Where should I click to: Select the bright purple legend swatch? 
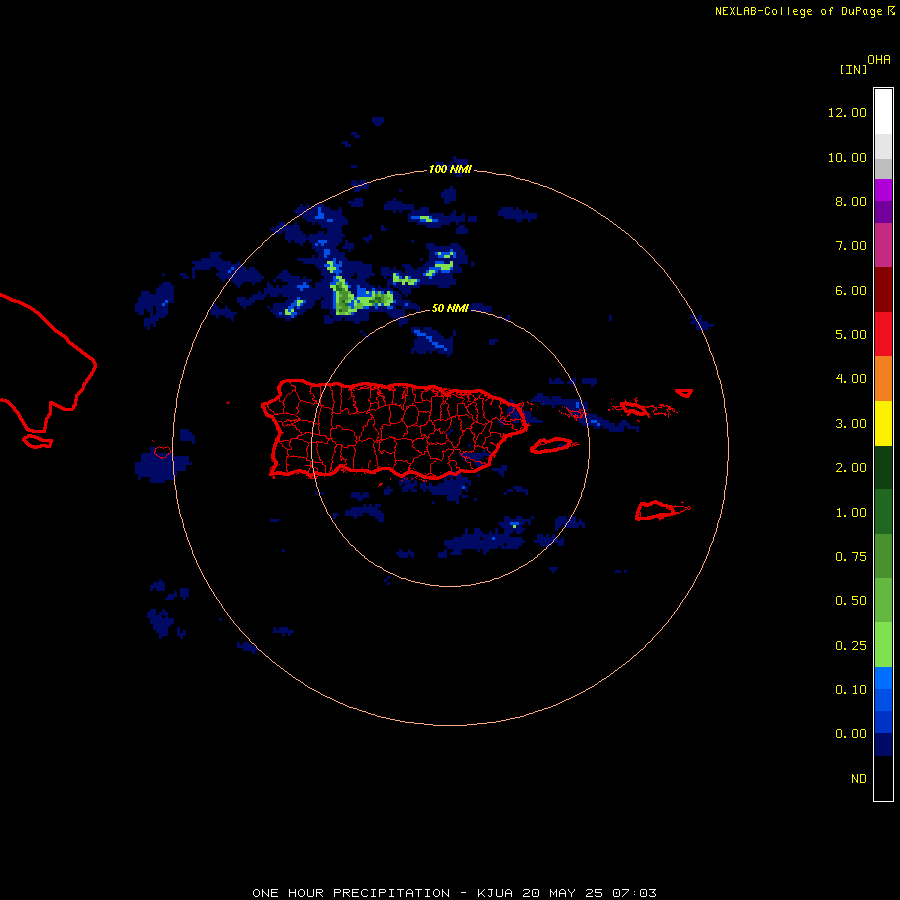pyautogui.click(x=883, y=190)
